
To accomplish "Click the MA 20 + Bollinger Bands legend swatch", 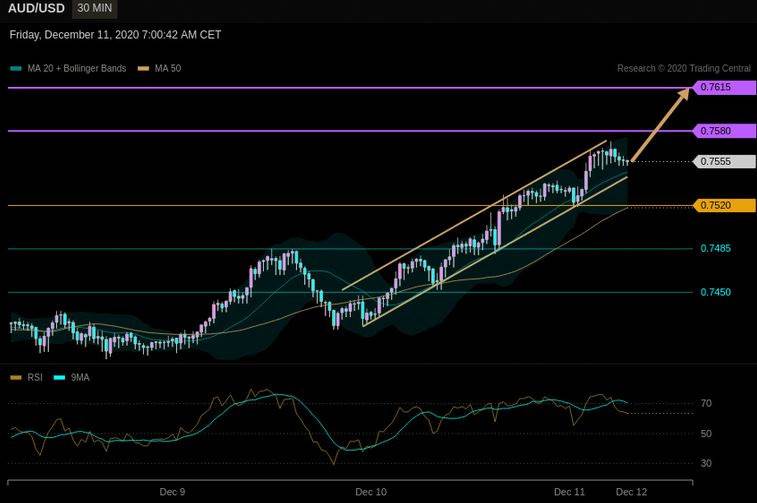I will [16, 69].
